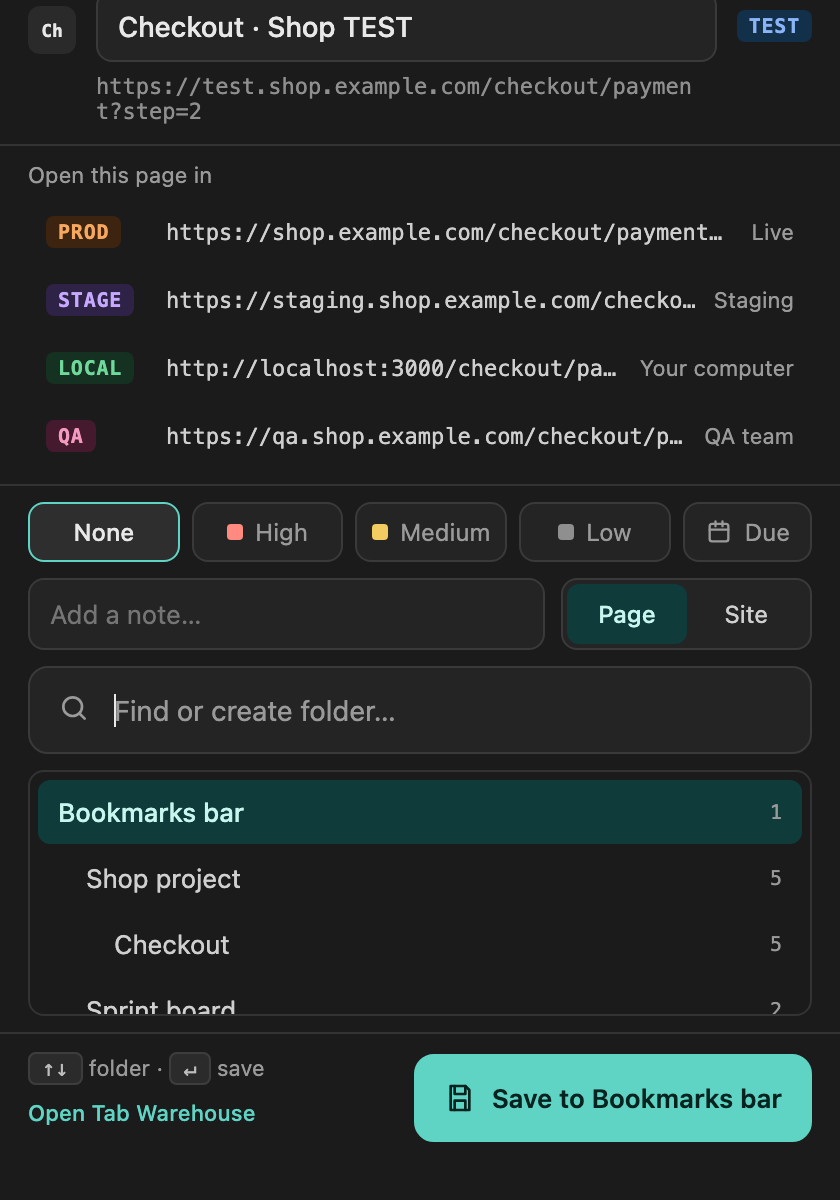Click the folder search magnifier icon
The height and width of the screenshot is (1200, 840).
tap(74, 709)
